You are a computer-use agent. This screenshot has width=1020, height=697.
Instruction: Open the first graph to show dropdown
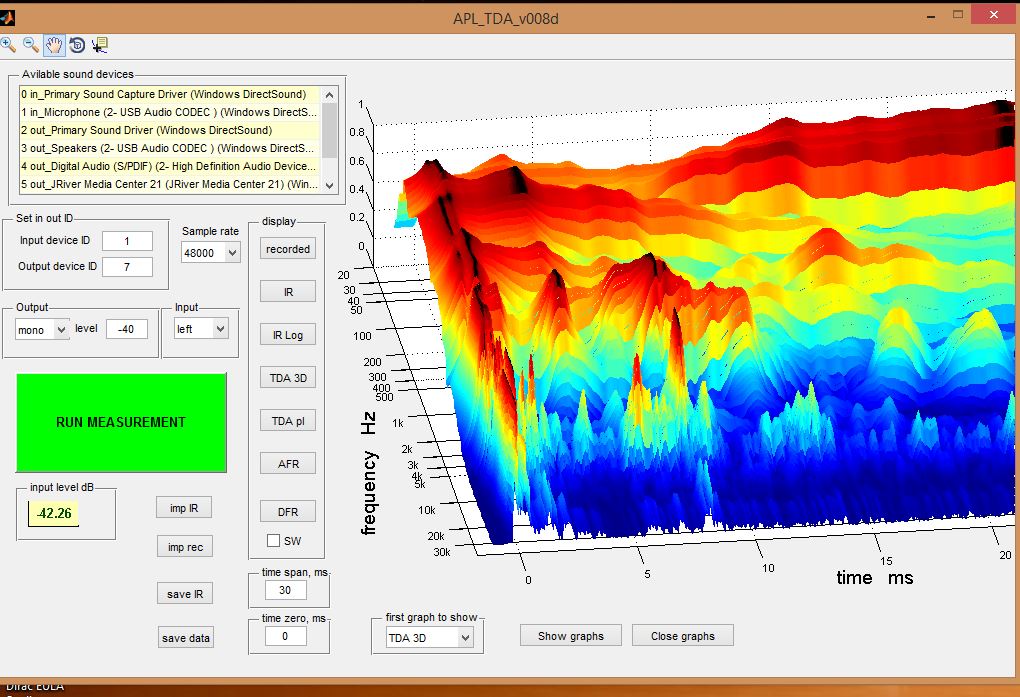(x=429, y=638)
